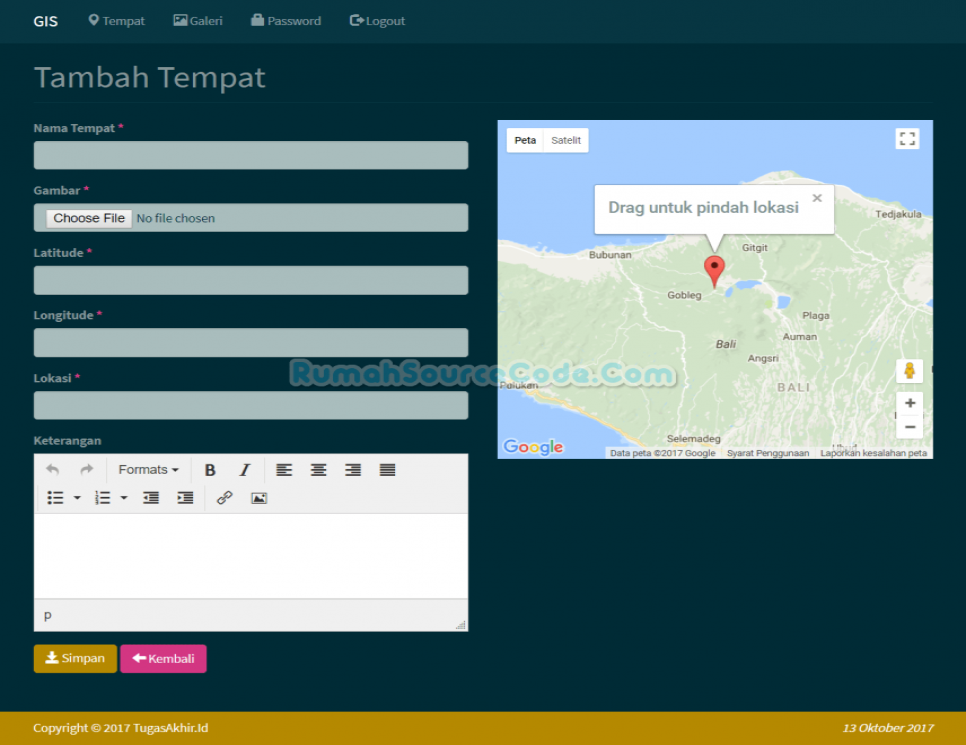Apply italic formatting in the editor

pos(244,469)
